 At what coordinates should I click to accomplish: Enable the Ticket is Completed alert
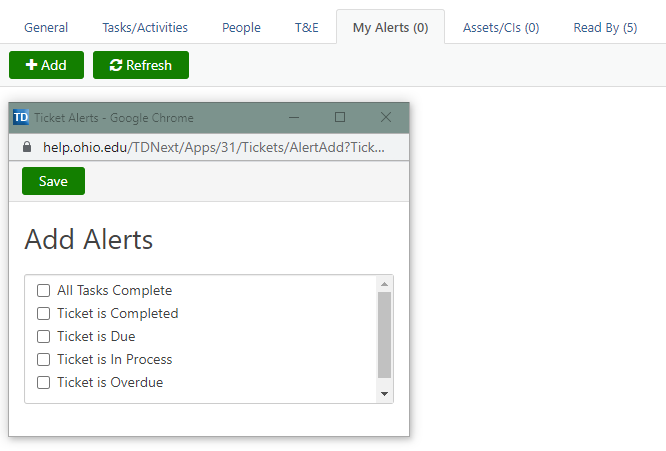[44, 314]
